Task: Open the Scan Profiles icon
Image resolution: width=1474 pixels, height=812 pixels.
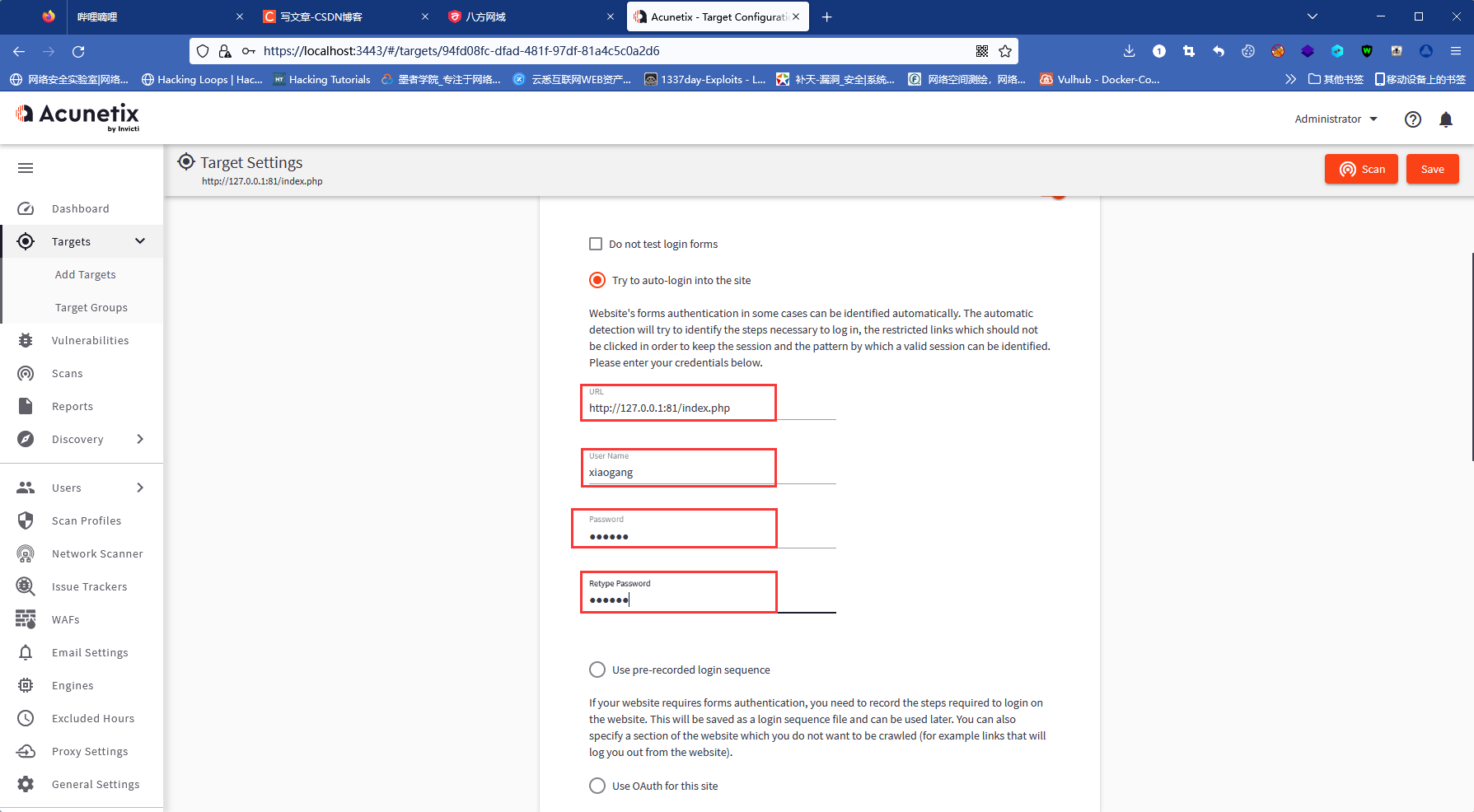Action: point(26,520)
